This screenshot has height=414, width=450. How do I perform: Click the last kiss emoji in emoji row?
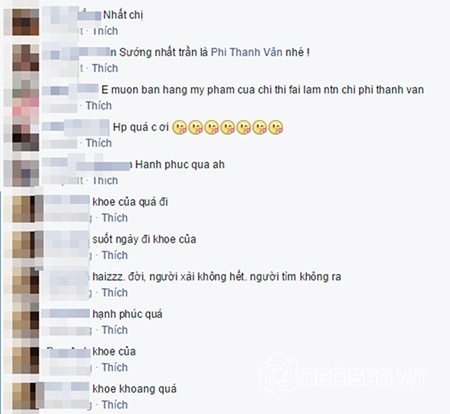pyautogui.click(x=276, y=127)
